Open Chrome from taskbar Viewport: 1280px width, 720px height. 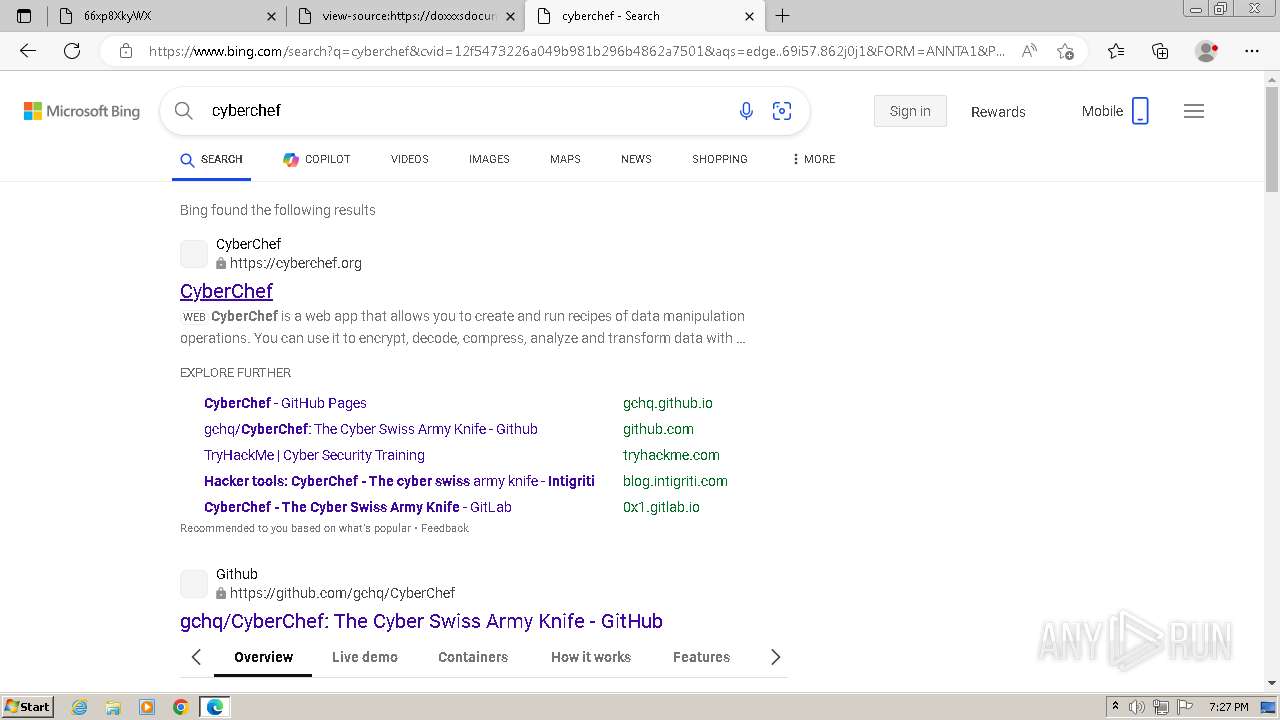coord(180,707)
